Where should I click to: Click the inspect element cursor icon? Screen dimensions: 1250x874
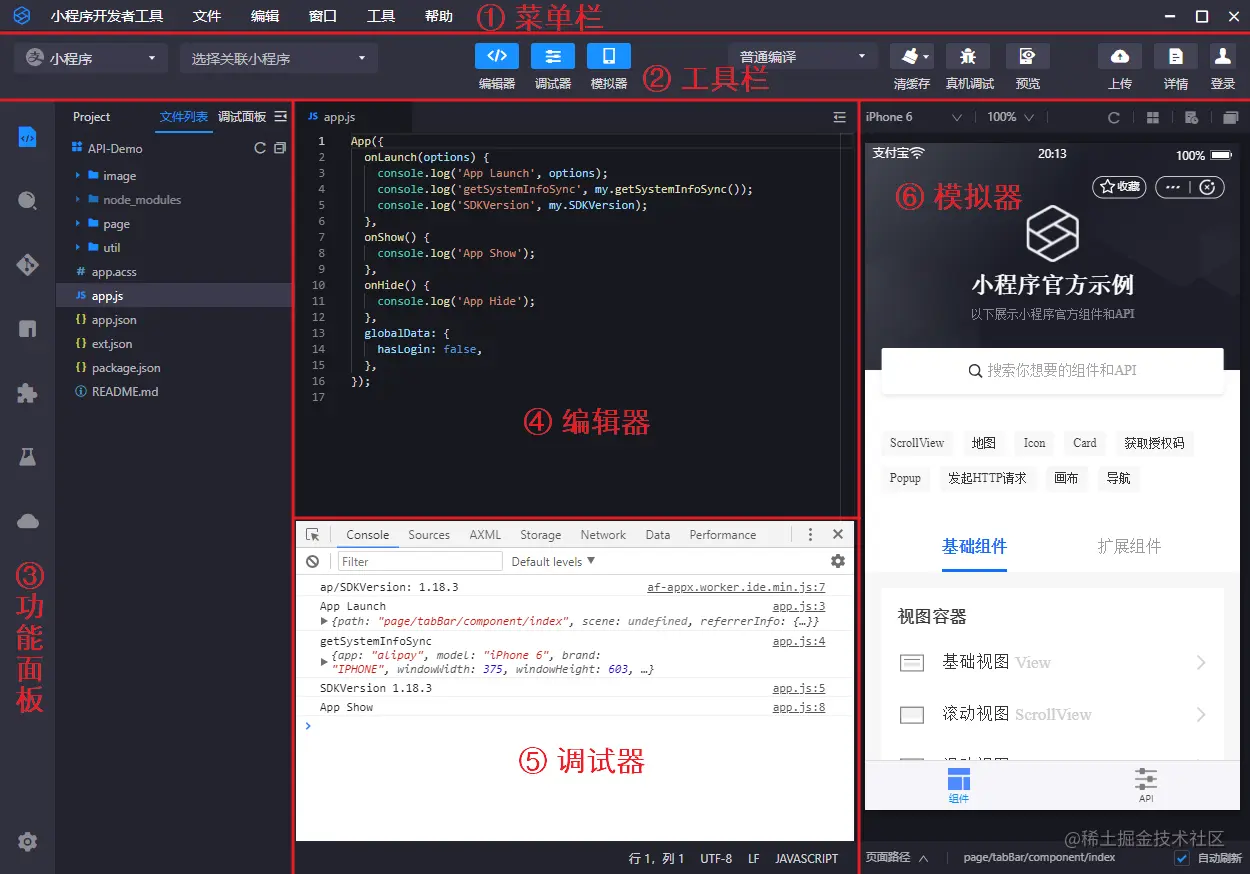[x=313, y=535]
